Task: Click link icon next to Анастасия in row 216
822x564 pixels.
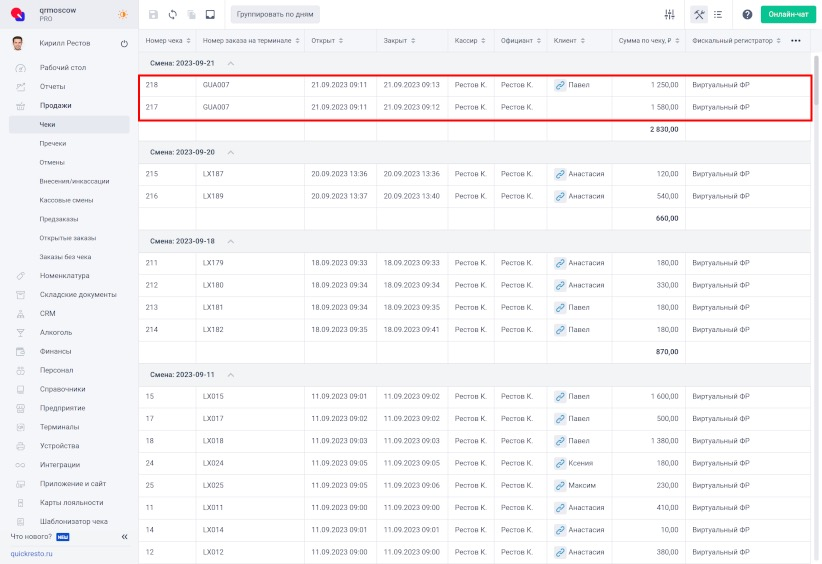Action: point(560,196)
